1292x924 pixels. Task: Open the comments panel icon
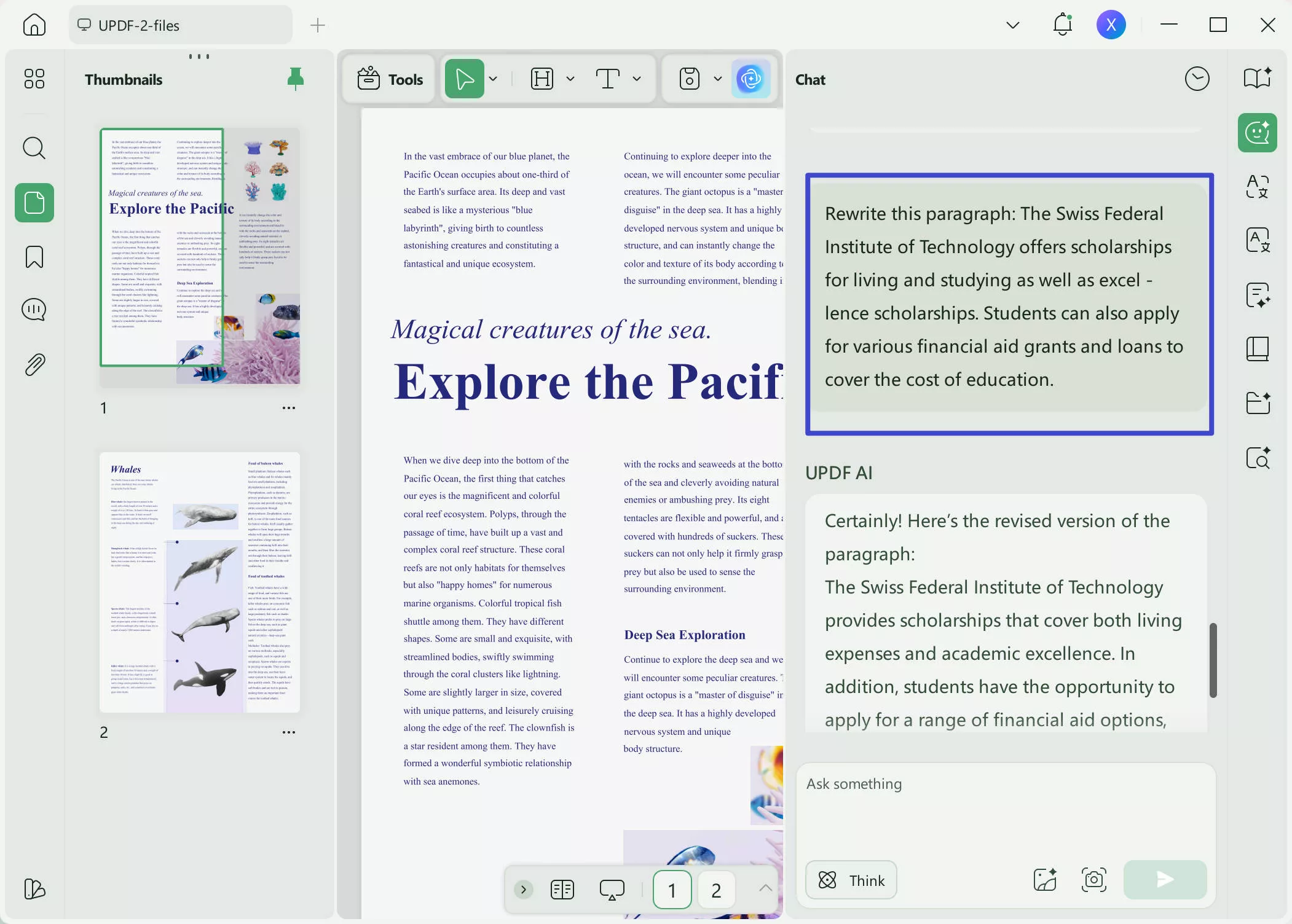tap(34, 310)
